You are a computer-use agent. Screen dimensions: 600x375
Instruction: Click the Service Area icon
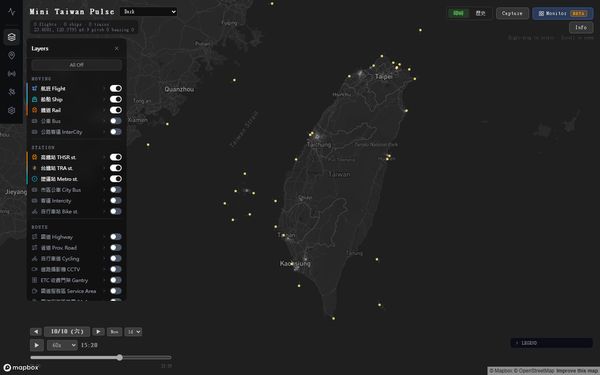pyautogui.click(x=34, y=291)
